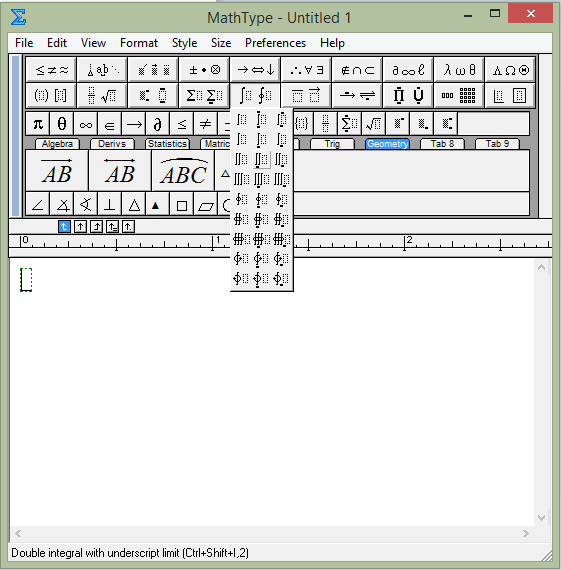
Task: Open the Style menu
Action: point(184,43)
